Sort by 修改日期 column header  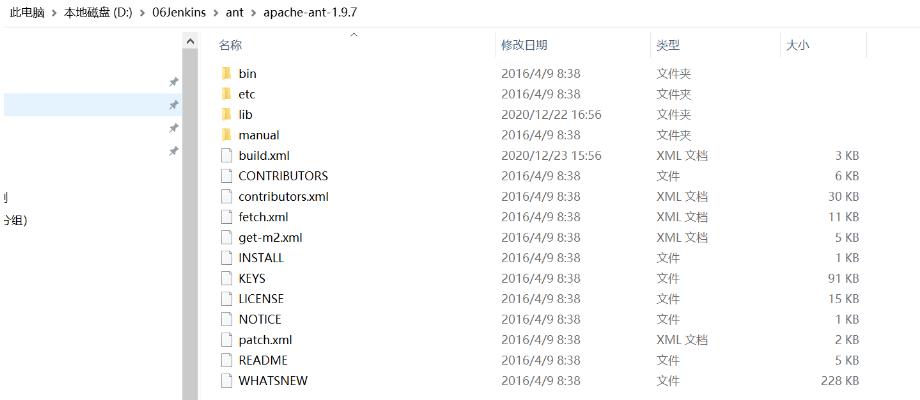point(525,45)
